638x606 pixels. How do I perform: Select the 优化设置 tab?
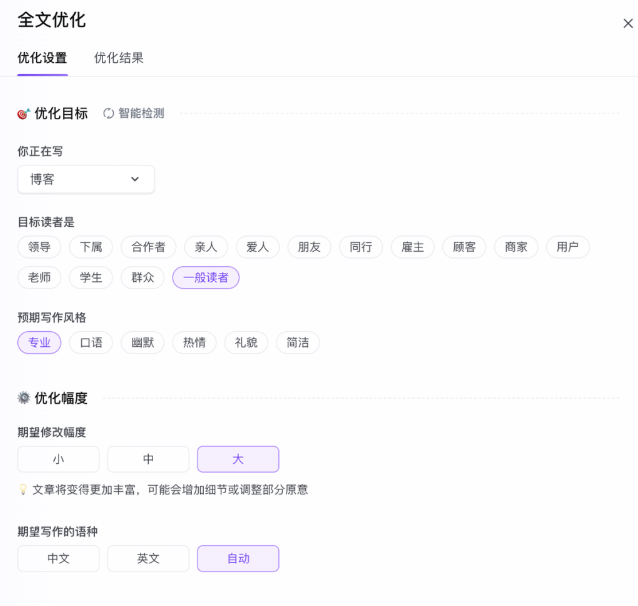(x=42, y=58)
